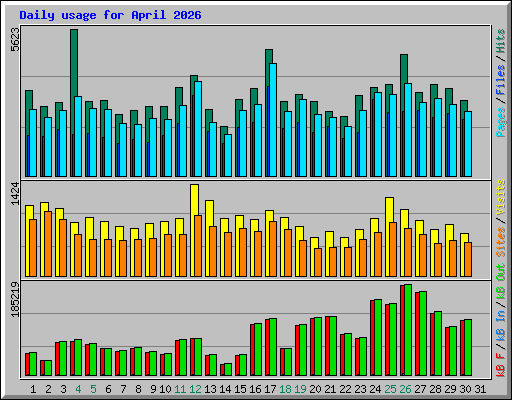Image resolution: width=512 pixels, height=400 pixels.
Task: Click the "Daily usage for April 2026" title
Action: tap(110, 15)
